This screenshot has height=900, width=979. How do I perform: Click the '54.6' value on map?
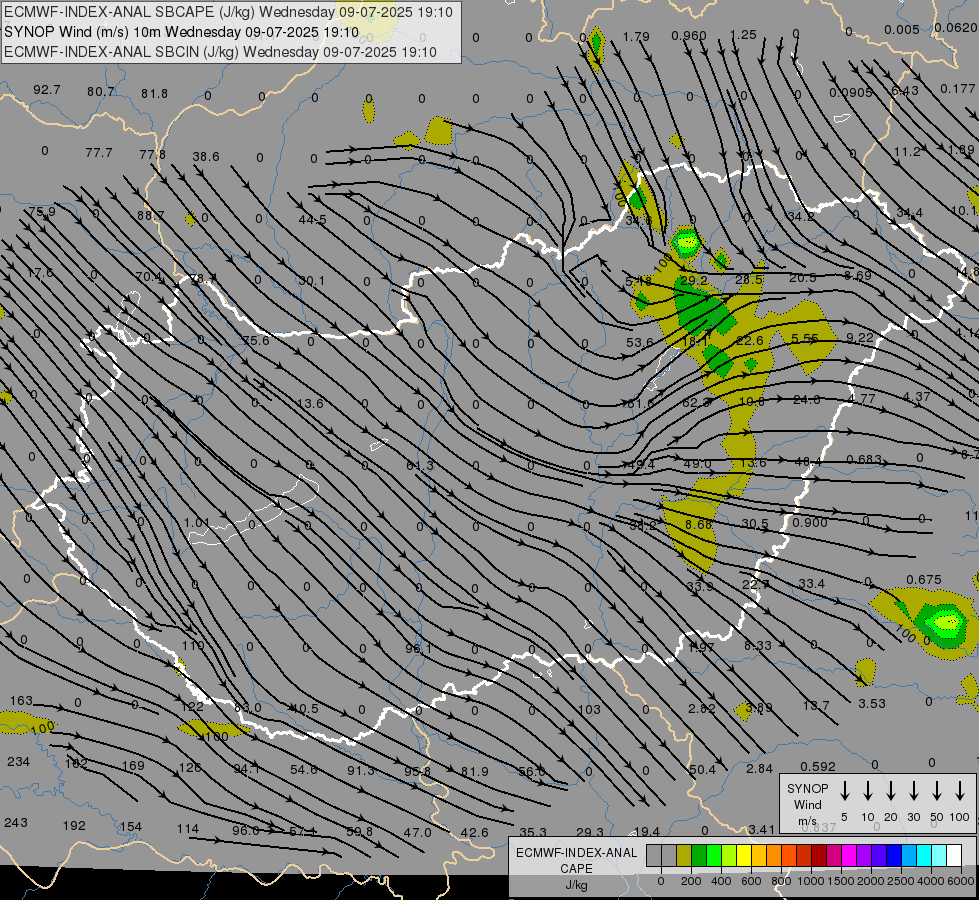pyautogui.click(x=304, y=769)
